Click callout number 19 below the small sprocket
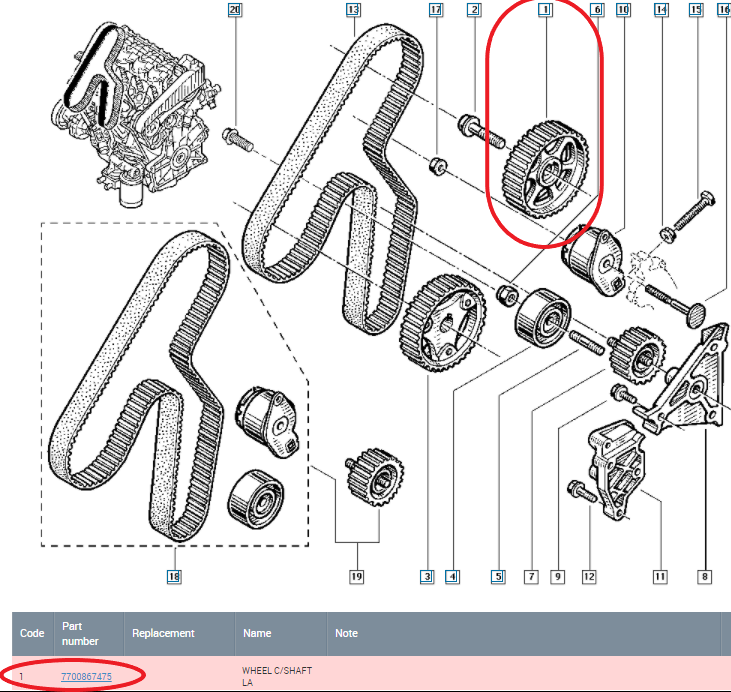731x692 pixels. click(x=358, y=577)
